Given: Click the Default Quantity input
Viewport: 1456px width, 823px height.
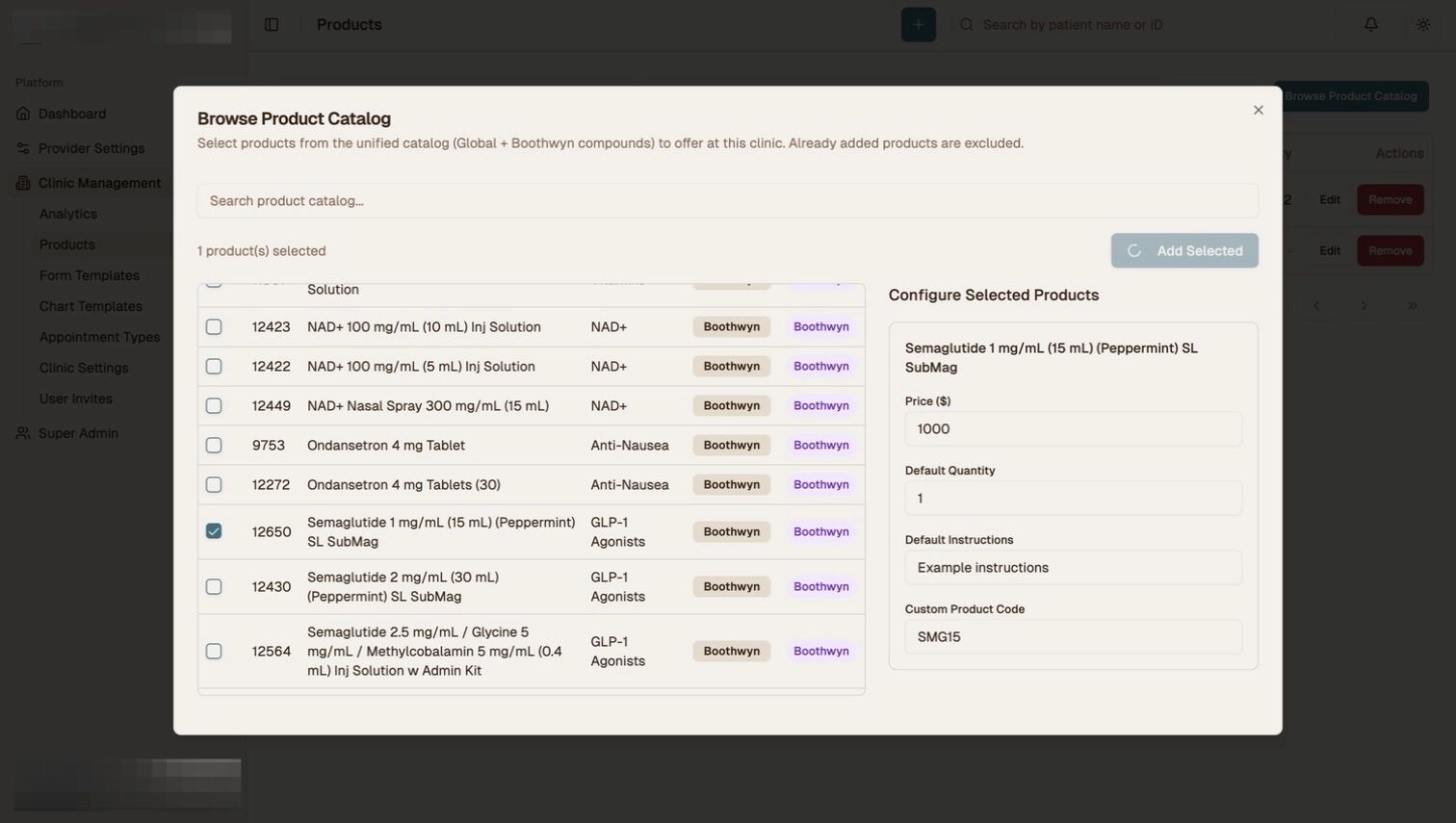Looking at the screenshot, I should click(x=1074, y=499).
